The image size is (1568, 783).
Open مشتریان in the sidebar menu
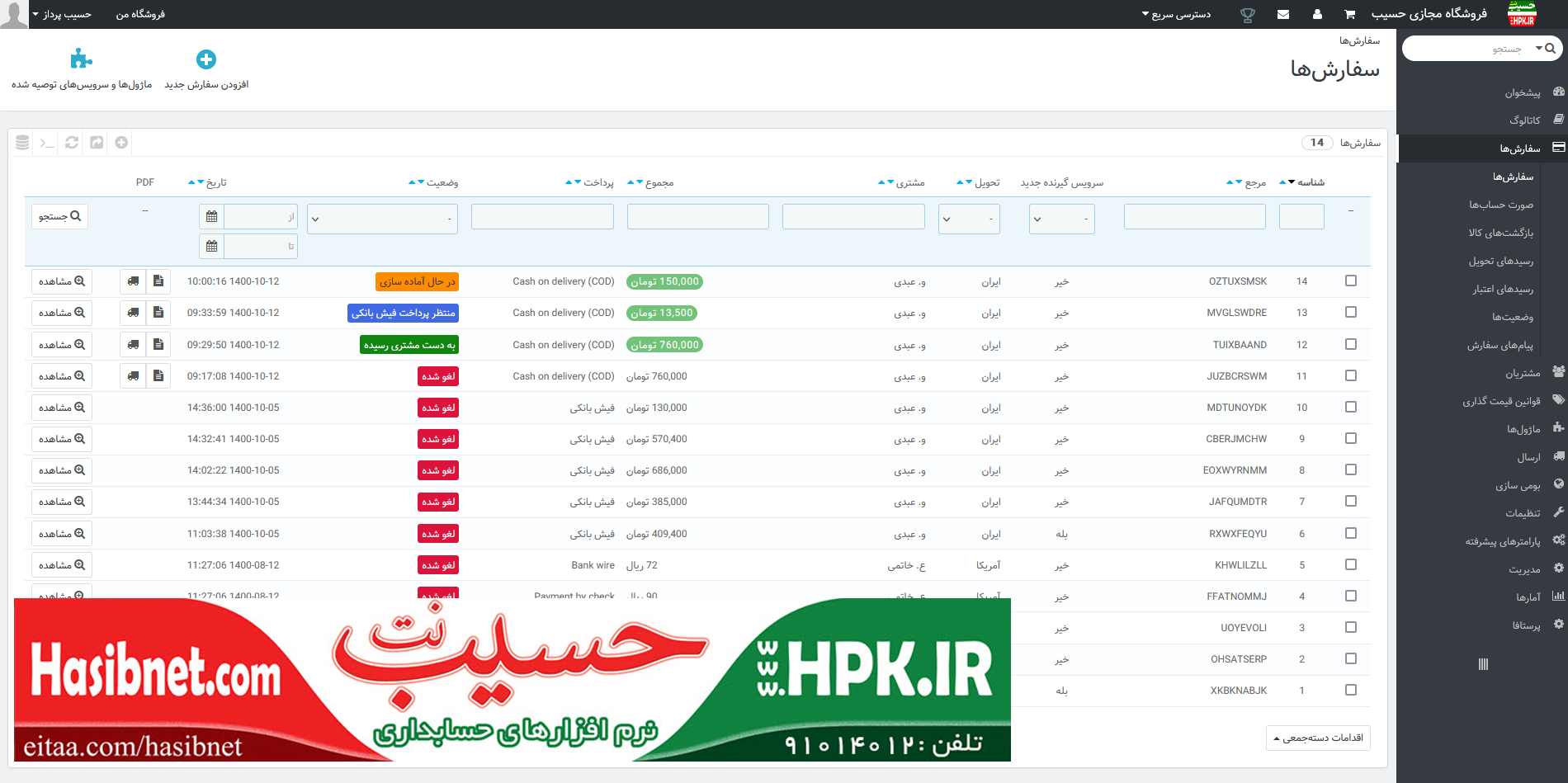[1522, 373]
